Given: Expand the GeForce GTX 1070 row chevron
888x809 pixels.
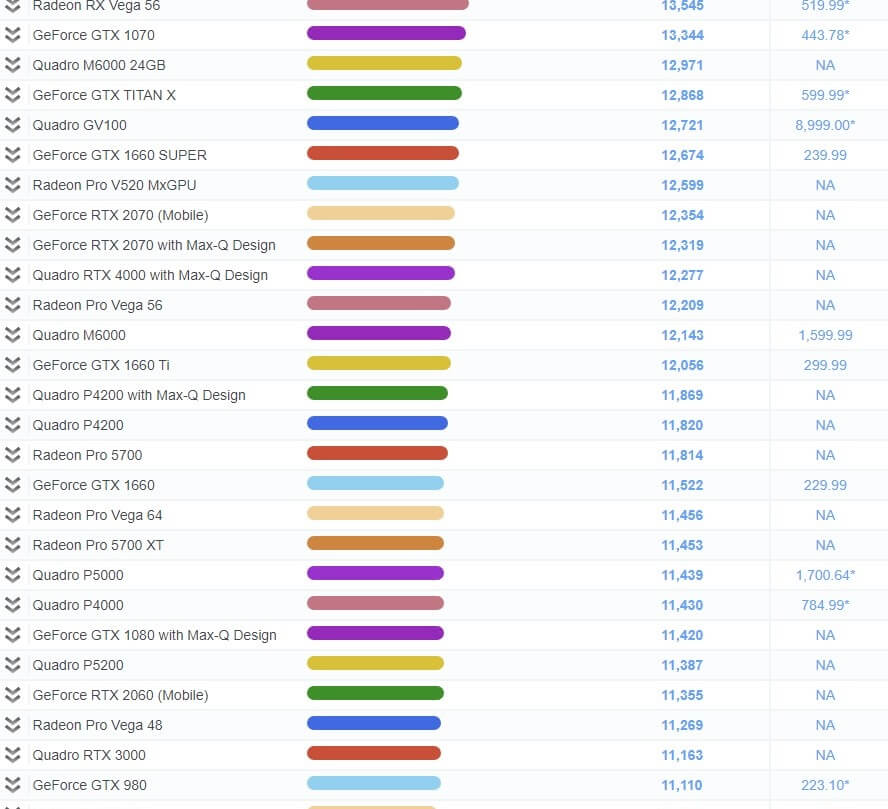Looking at the screenshot, I should click(x=12, y=35).
